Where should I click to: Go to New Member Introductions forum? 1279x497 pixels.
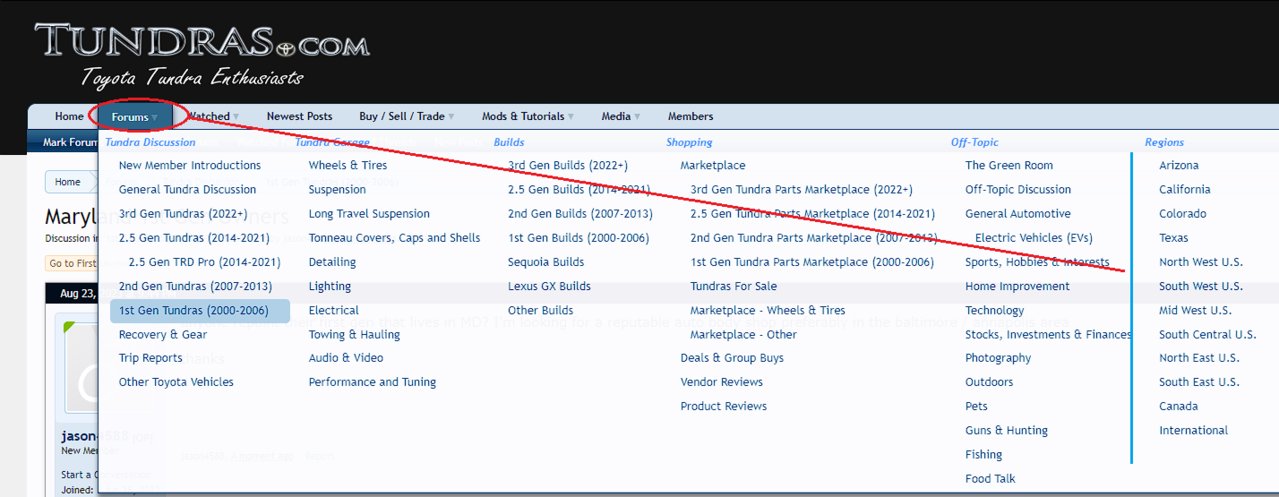coord(190,166)
